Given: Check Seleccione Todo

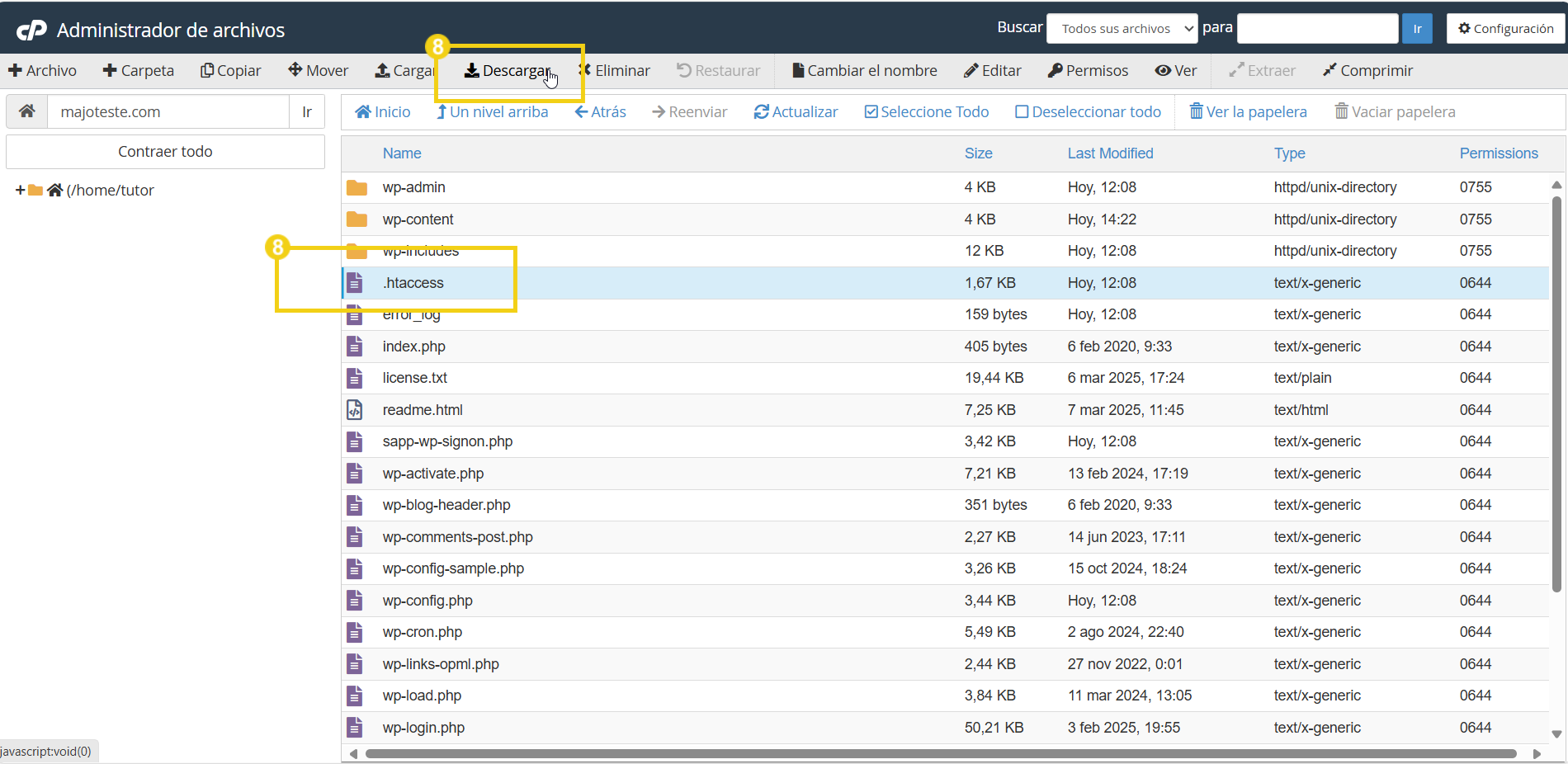Looking at the screenshot, I should pos(927,112).
